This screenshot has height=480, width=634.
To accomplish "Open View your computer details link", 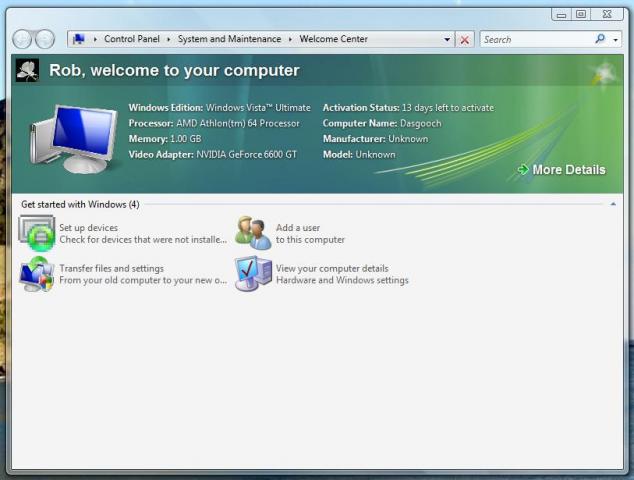I will point(332,269).
